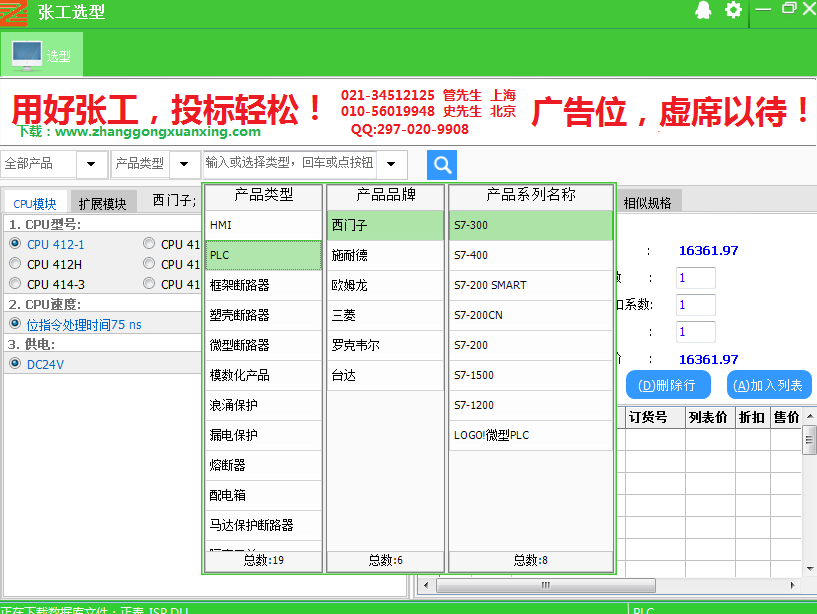Image resolution: width=817 pixels, height=614 pixels.
Task: Select series LOGO!微型PLC
Action: pos(531,435)
